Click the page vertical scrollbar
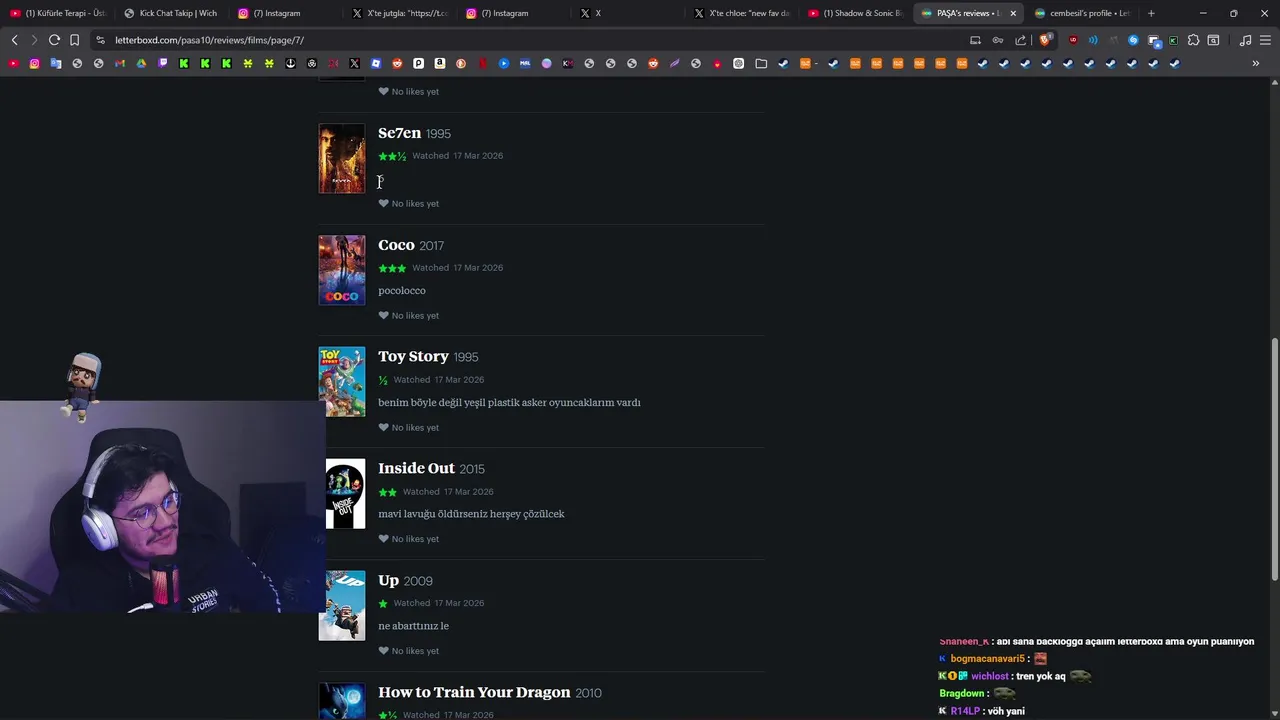The height and width of the screenshot is (720, 1280). pyautogui.click(x=1274, y=459)
